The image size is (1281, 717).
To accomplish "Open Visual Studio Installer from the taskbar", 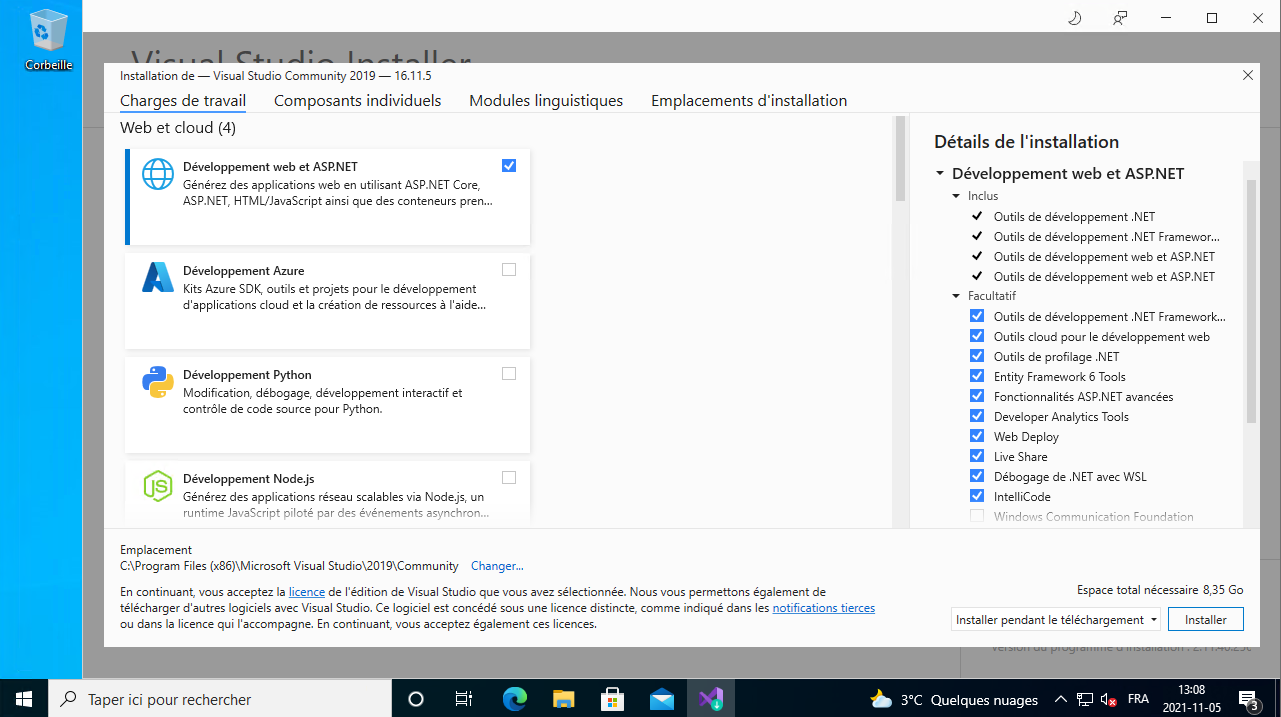I will click(711, 699).
